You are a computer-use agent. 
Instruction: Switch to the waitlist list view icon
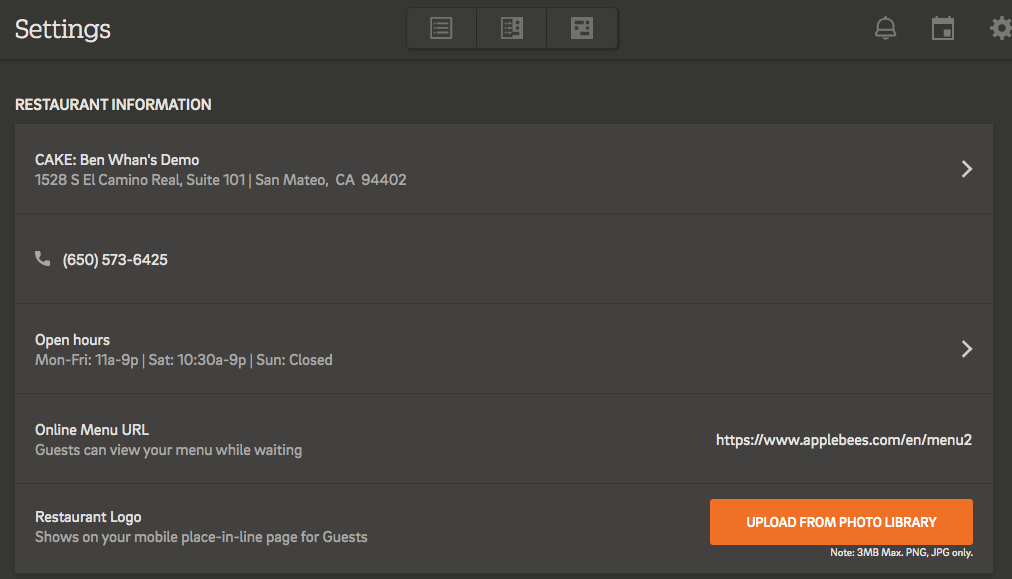[441, 28]
